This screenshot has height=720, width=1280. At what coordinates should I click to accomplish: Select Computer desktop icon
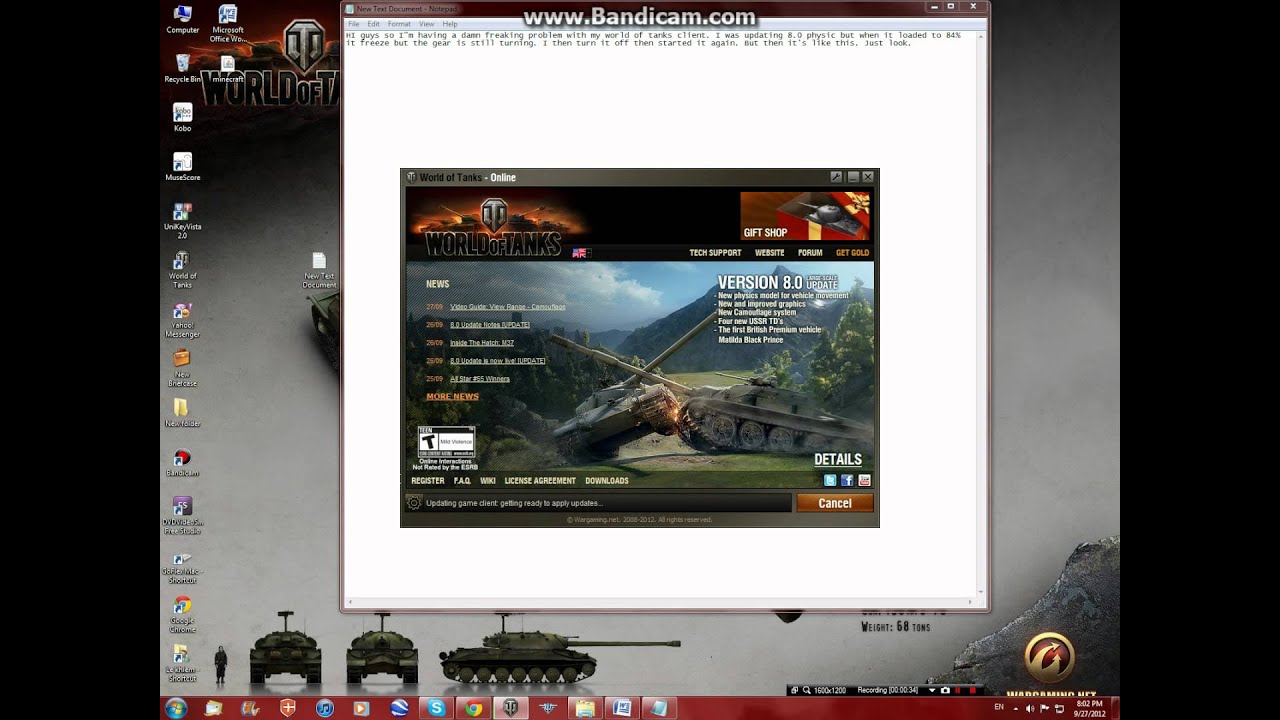tap(183, 19)
